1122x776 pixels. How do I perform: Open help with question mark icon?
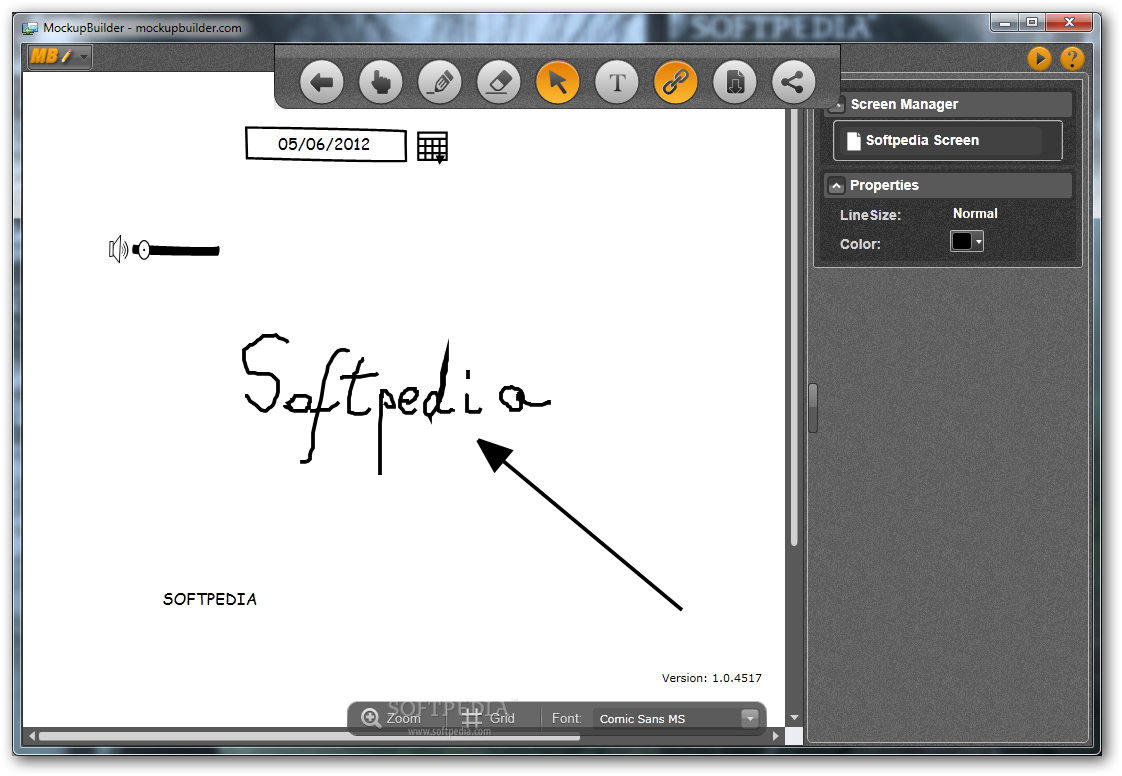pos(1072,58)
